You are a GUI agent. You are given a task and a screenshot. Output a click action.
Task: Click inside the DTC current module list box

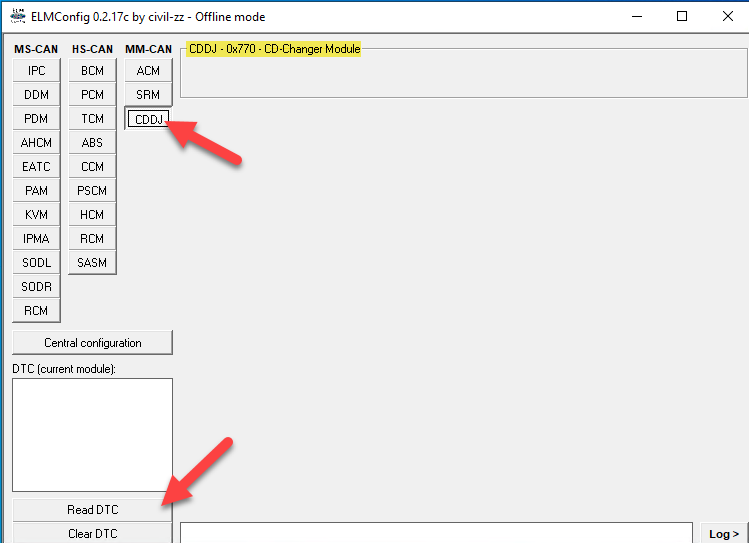92,435
